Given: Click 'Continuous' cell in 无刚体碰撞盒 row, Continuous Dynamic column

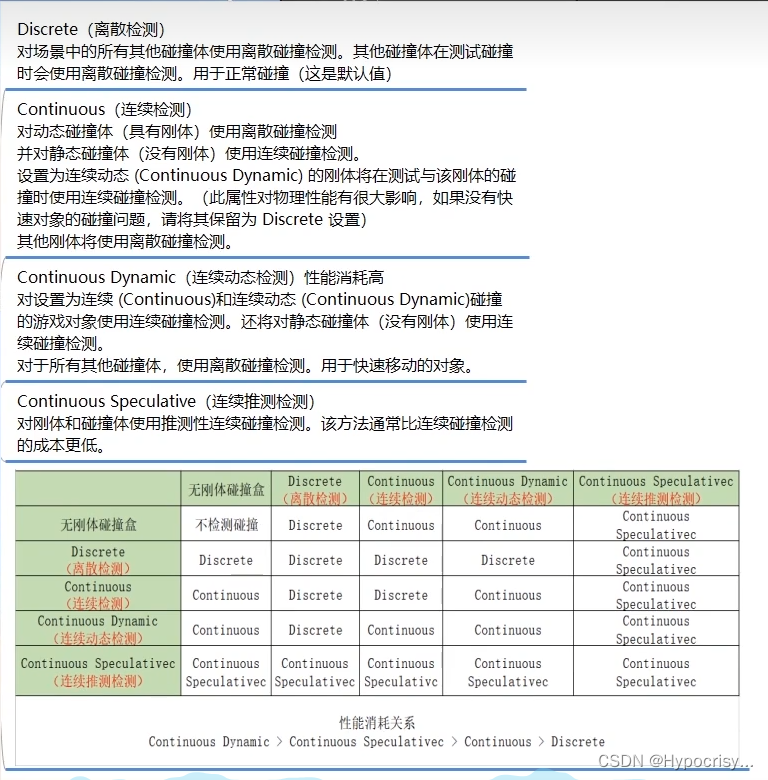Looking at the screenshot, I should click(508, 525).
